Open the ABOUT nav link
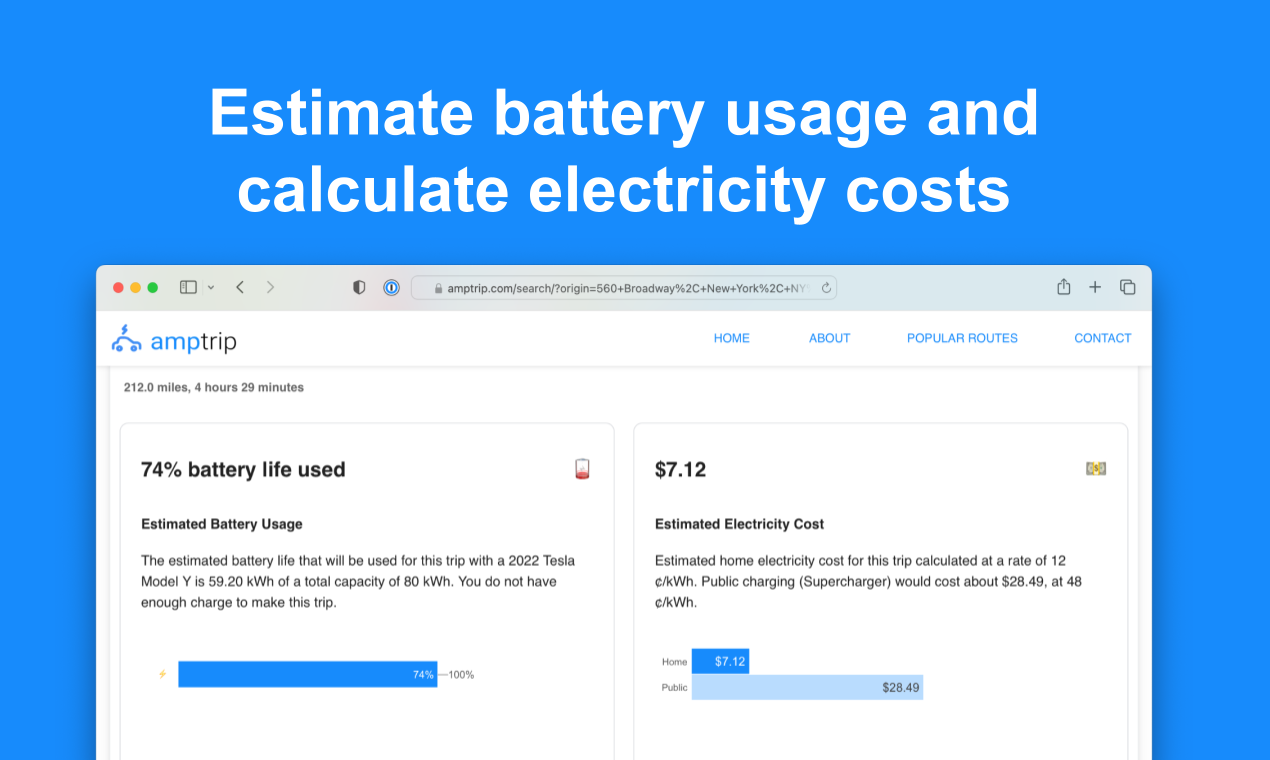 pos(830,338)
